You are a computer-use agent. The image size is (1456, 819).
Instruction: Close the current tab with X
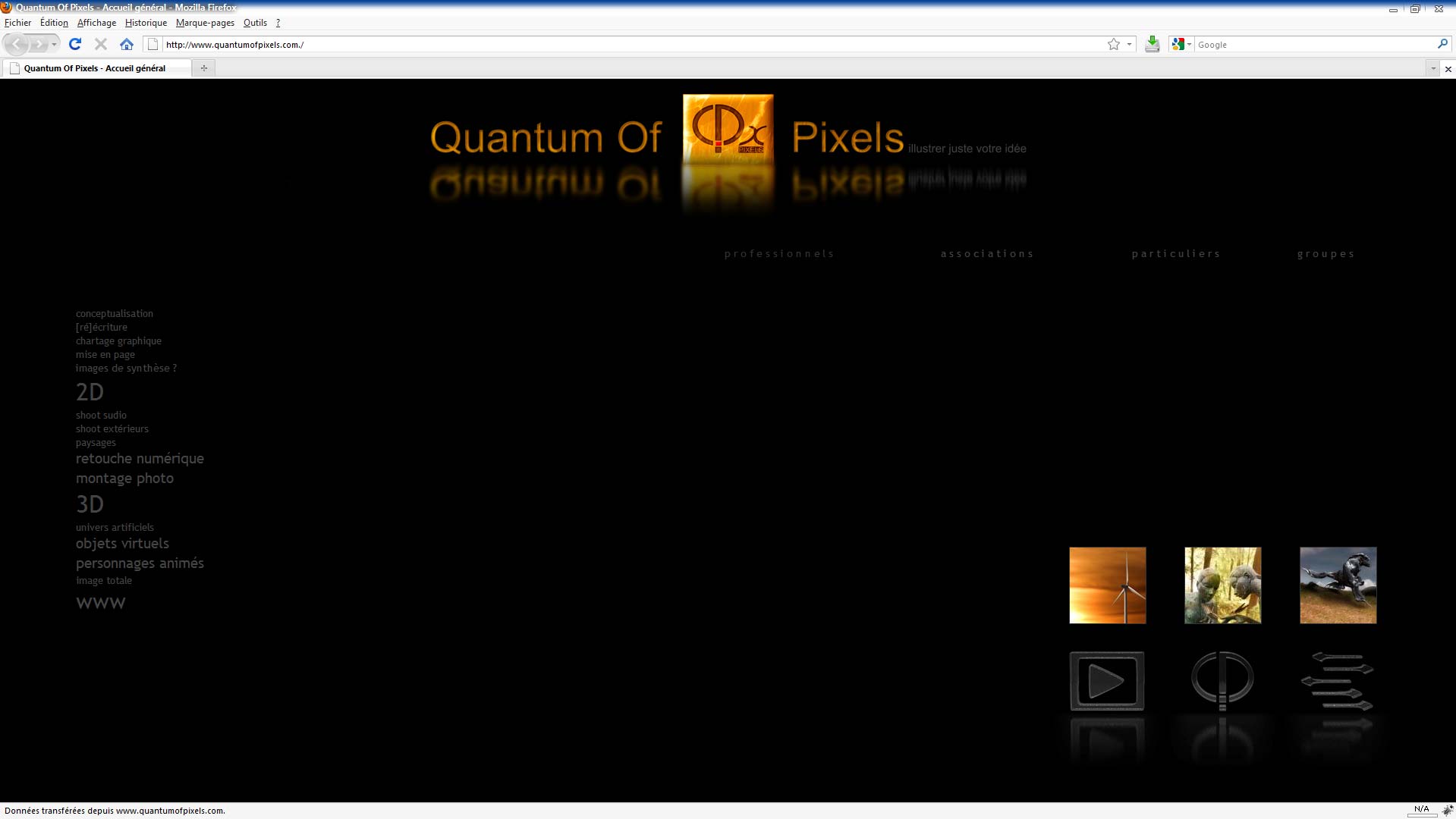tap(1448, 69)
